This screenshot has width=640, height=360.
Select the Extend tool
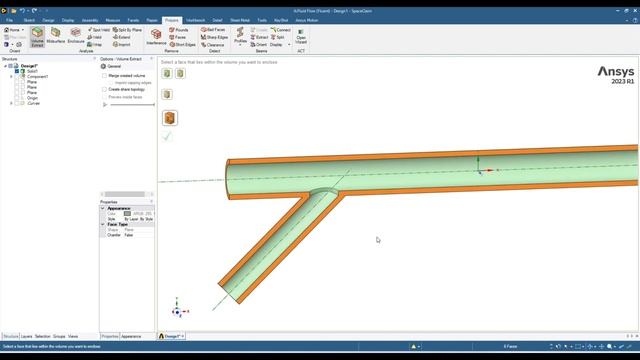coord(122,37)
